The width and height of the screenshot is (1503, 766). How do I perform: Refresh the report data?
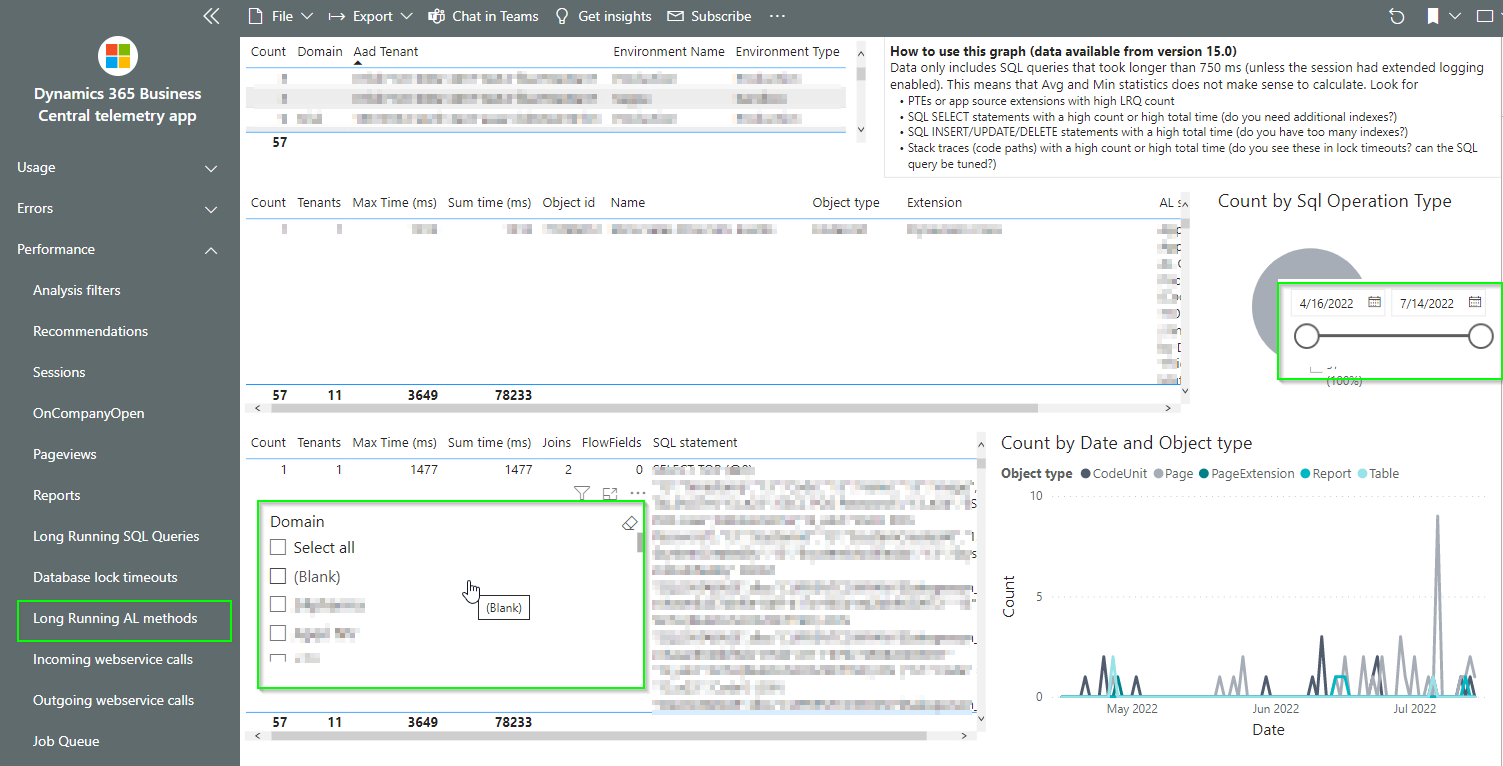click(1396, 15)
